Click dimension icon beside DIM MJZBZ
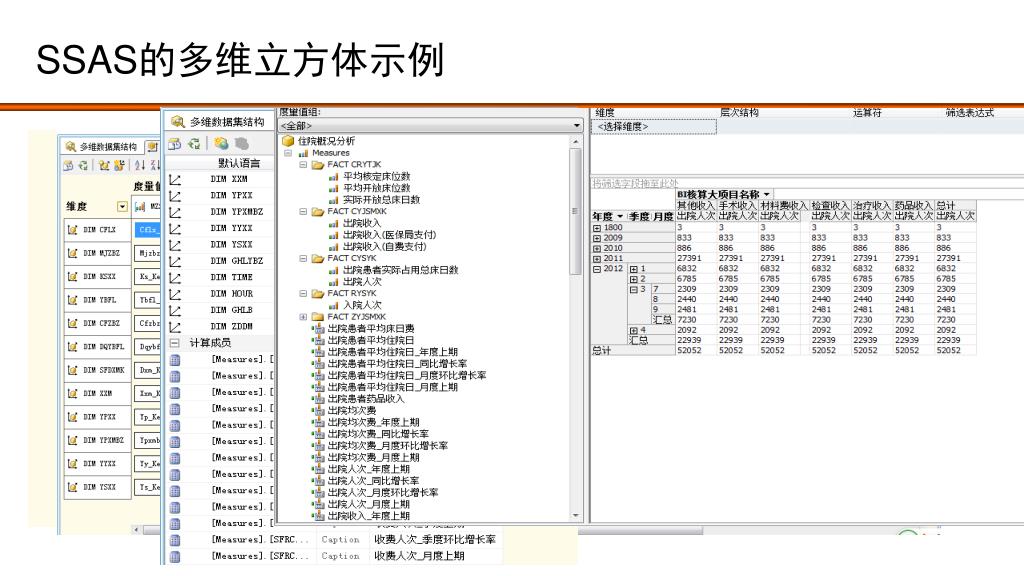 [x=72, y=253]
